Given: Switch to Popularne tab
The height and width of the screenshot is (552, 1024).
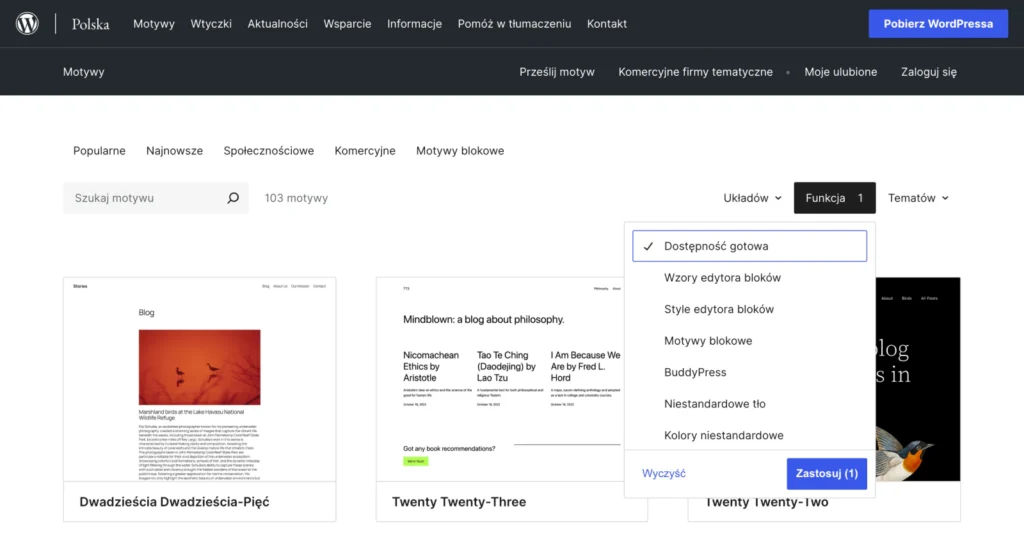Looking at the screenshot, I should pyautogui.click(x=99, y=150).
